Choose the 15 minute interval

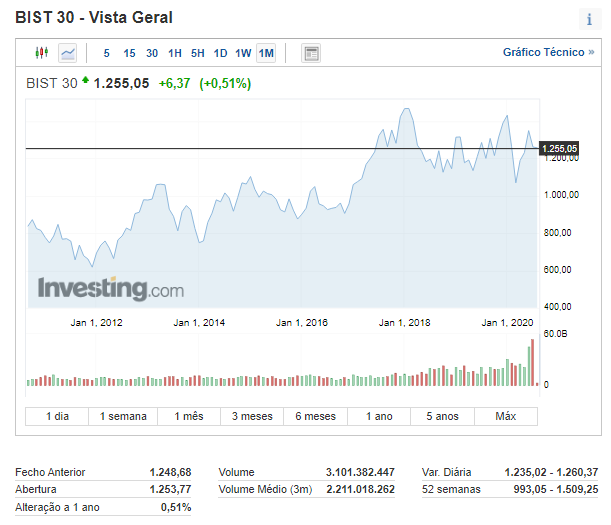[x=129, y=53]
